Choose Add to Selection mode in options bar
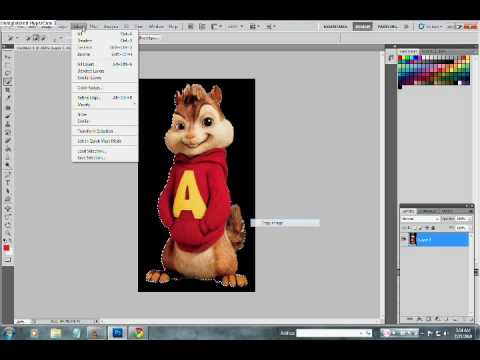The image size is (480, 360). [x=36, y=38]
